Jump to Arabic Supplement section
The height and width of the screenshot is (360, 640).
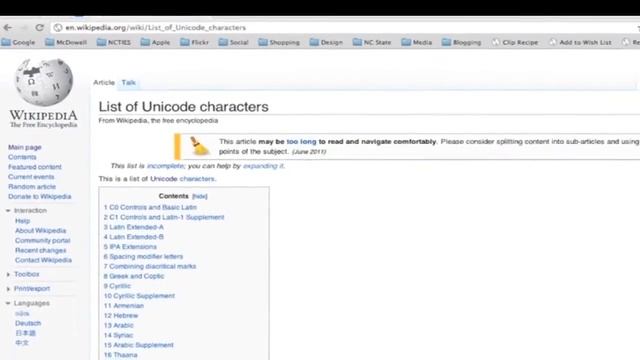click(x=138, y=345)
